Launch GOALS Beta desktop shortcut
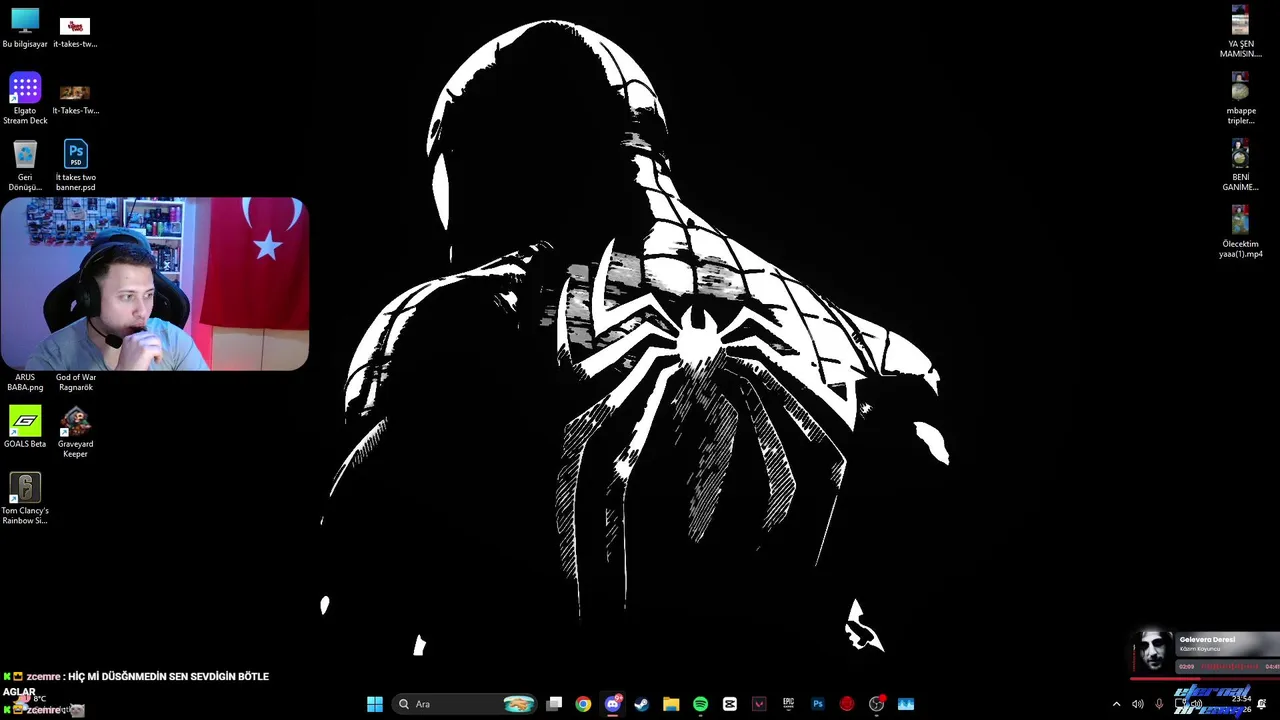This screenshot has height=720, width=1280. click(x=25, y=427)
